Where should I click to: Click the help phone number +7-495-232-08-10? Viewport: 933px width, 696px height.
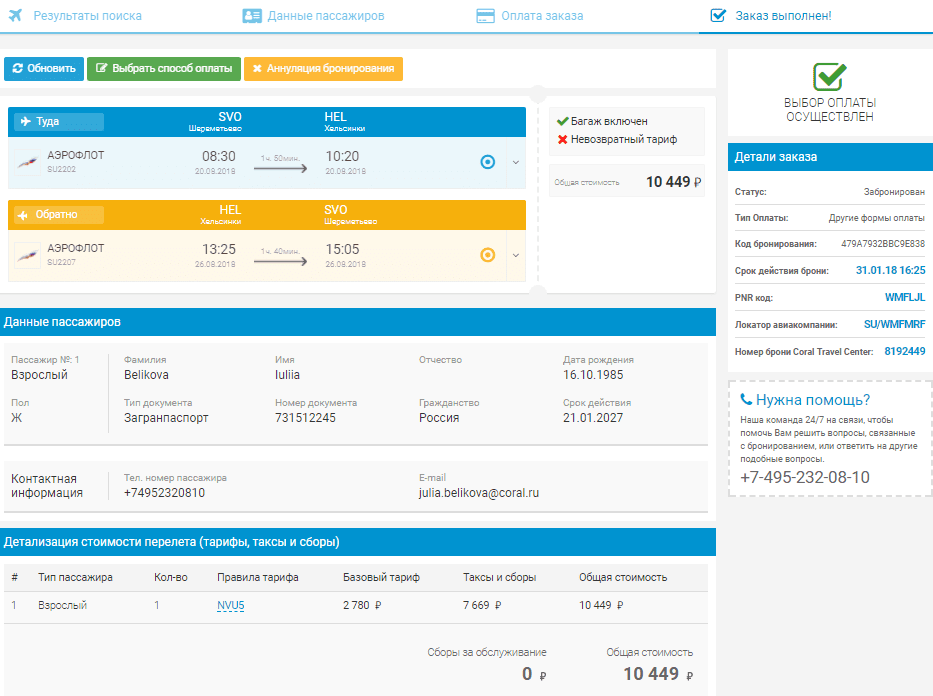804,477
